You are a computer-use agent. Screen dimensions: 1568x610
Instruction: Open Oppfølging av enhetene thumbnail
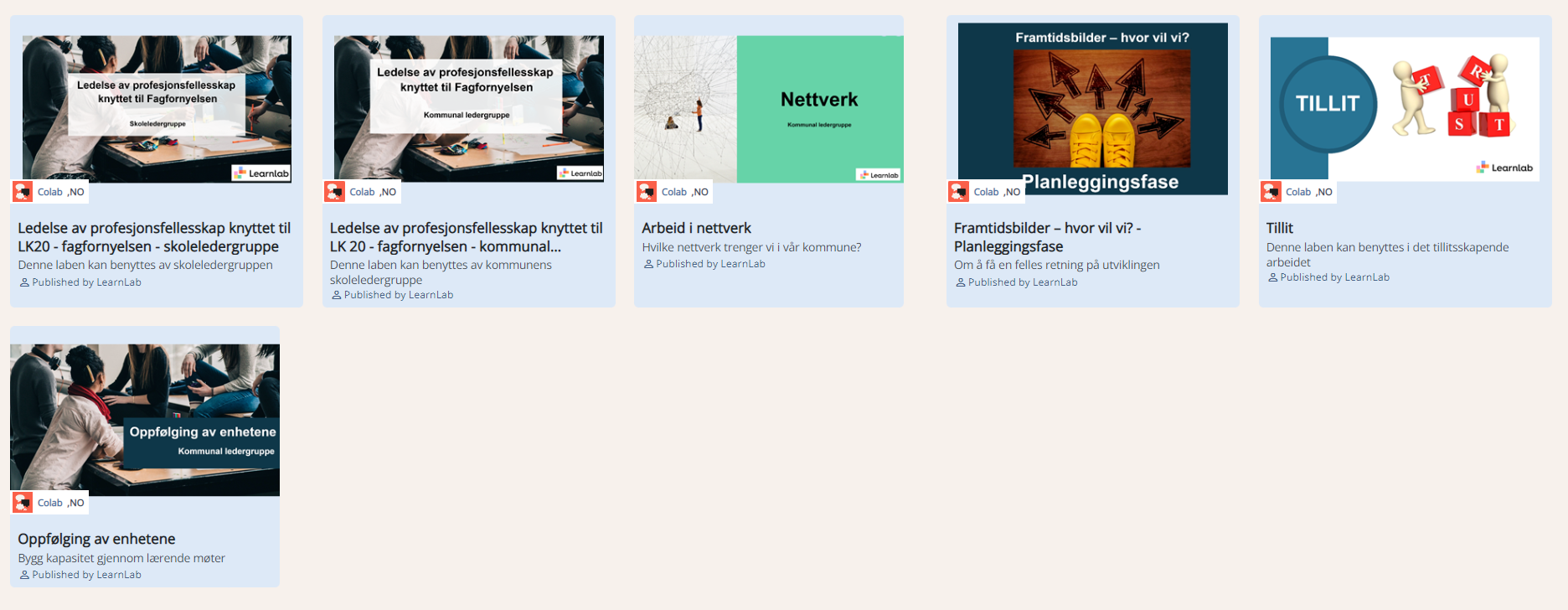[145, 419]
